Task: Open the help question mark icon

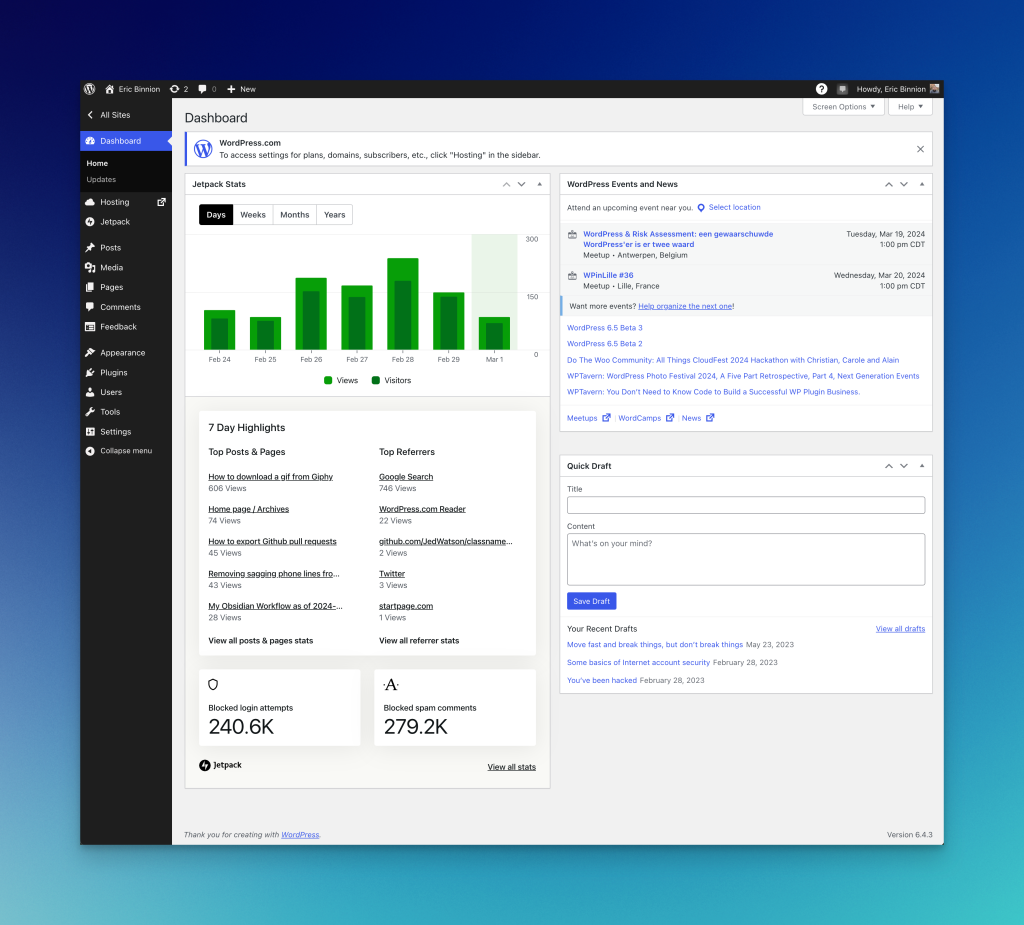Action: 822,89
